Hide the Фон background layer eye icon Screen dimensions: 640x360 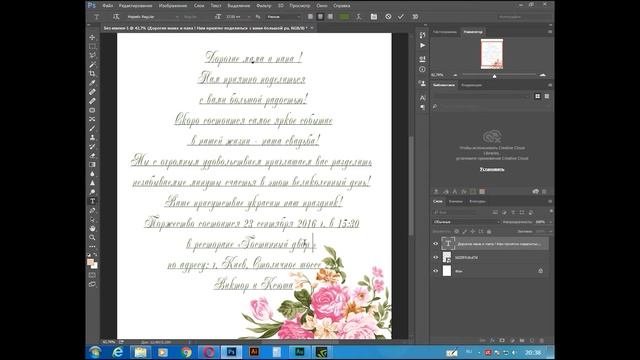[436, 271]
